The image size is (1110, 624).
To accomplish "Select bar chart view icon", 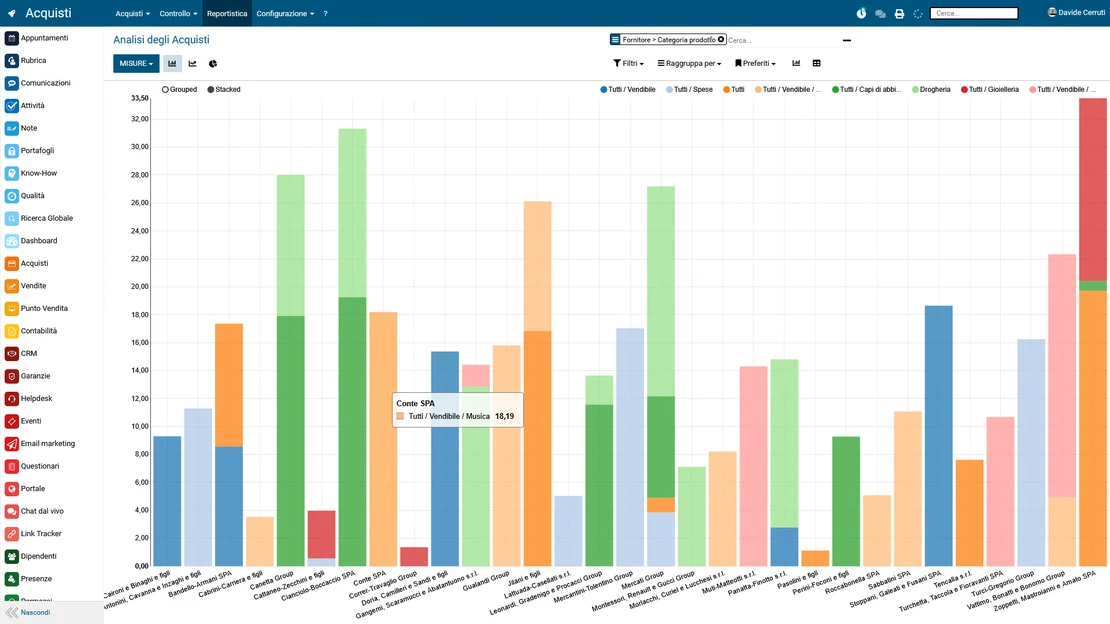I will [172, 64].
